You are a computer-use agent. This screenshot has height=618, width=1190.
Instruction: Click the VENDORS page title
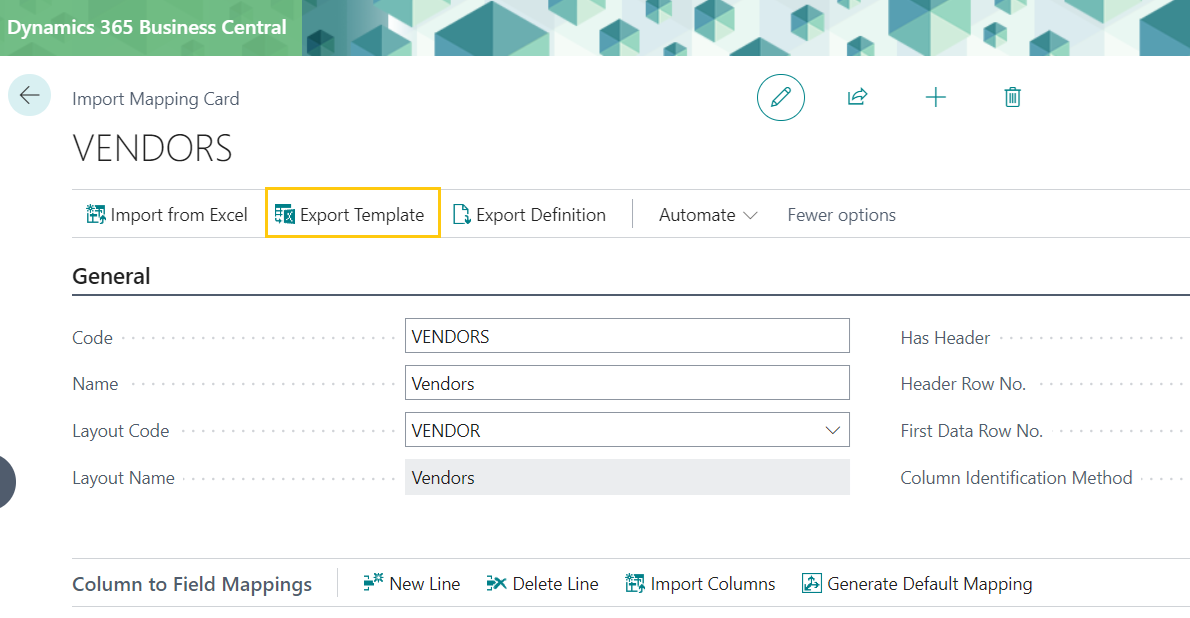[153, 148]
